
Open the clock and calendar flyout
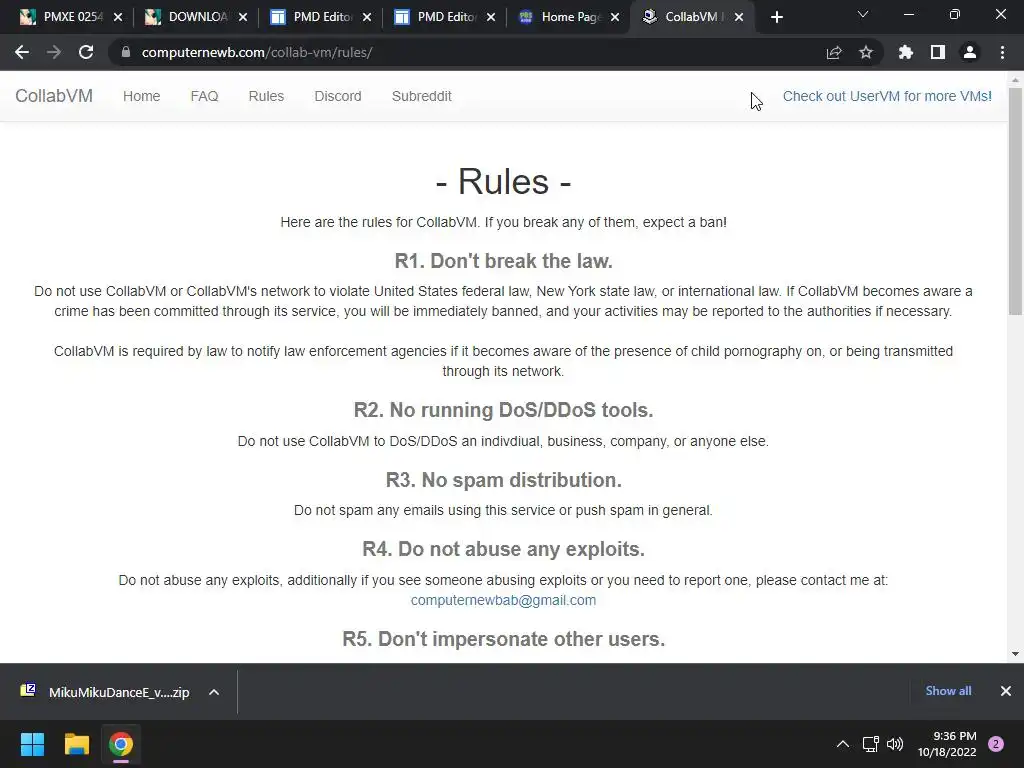point(947,744)
